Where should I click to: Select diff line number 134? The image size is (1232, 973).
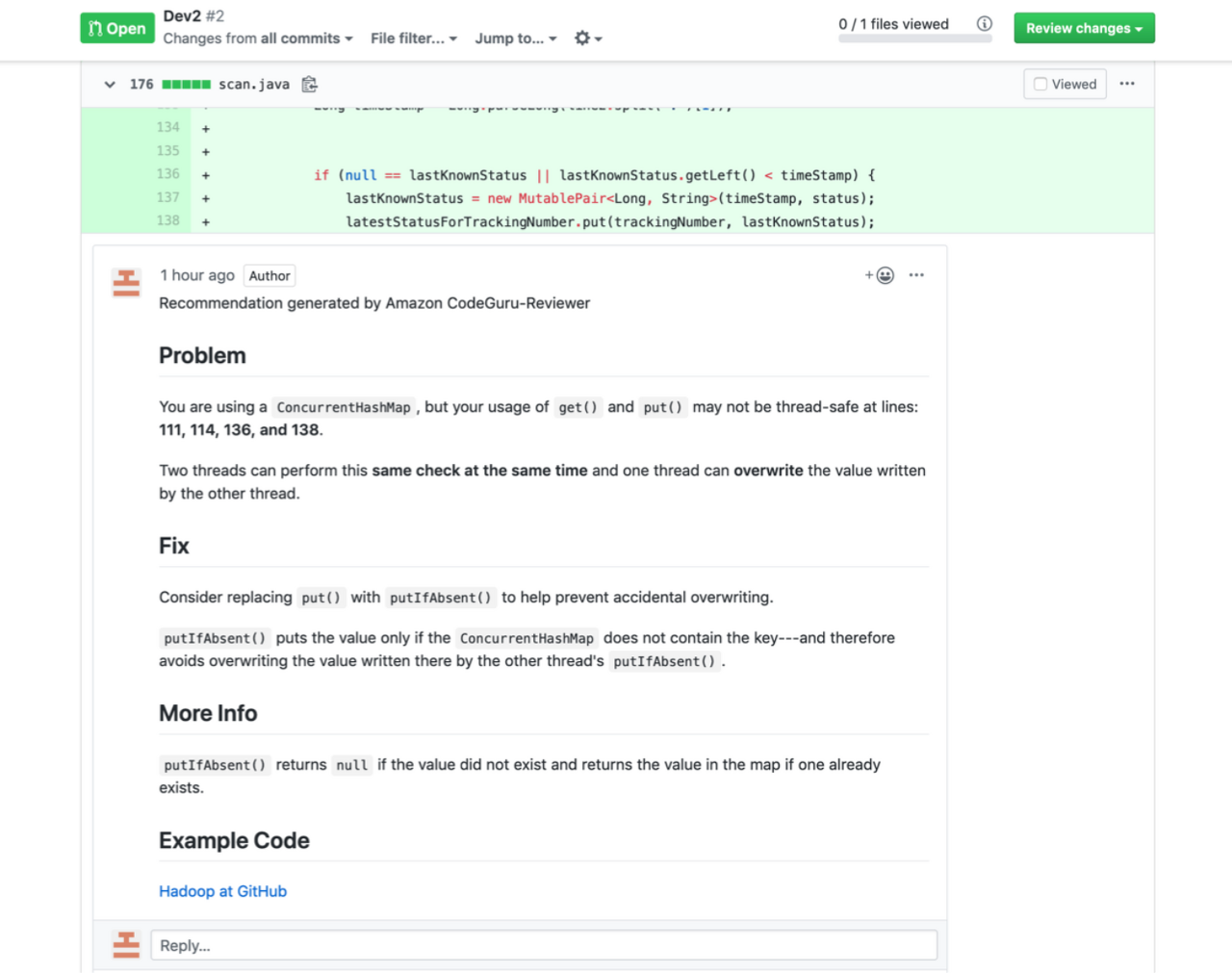[168, 127]
